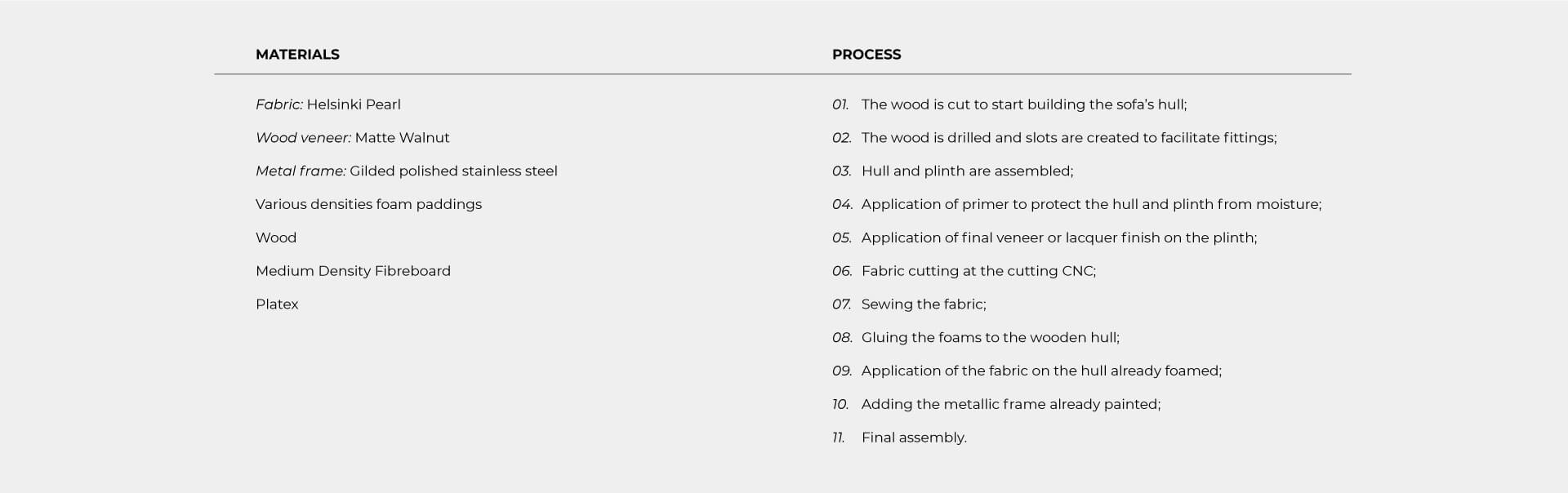
Task: Click step 07 Sewing the fabric
Action: pyautogui.click(x=923, y=304)
